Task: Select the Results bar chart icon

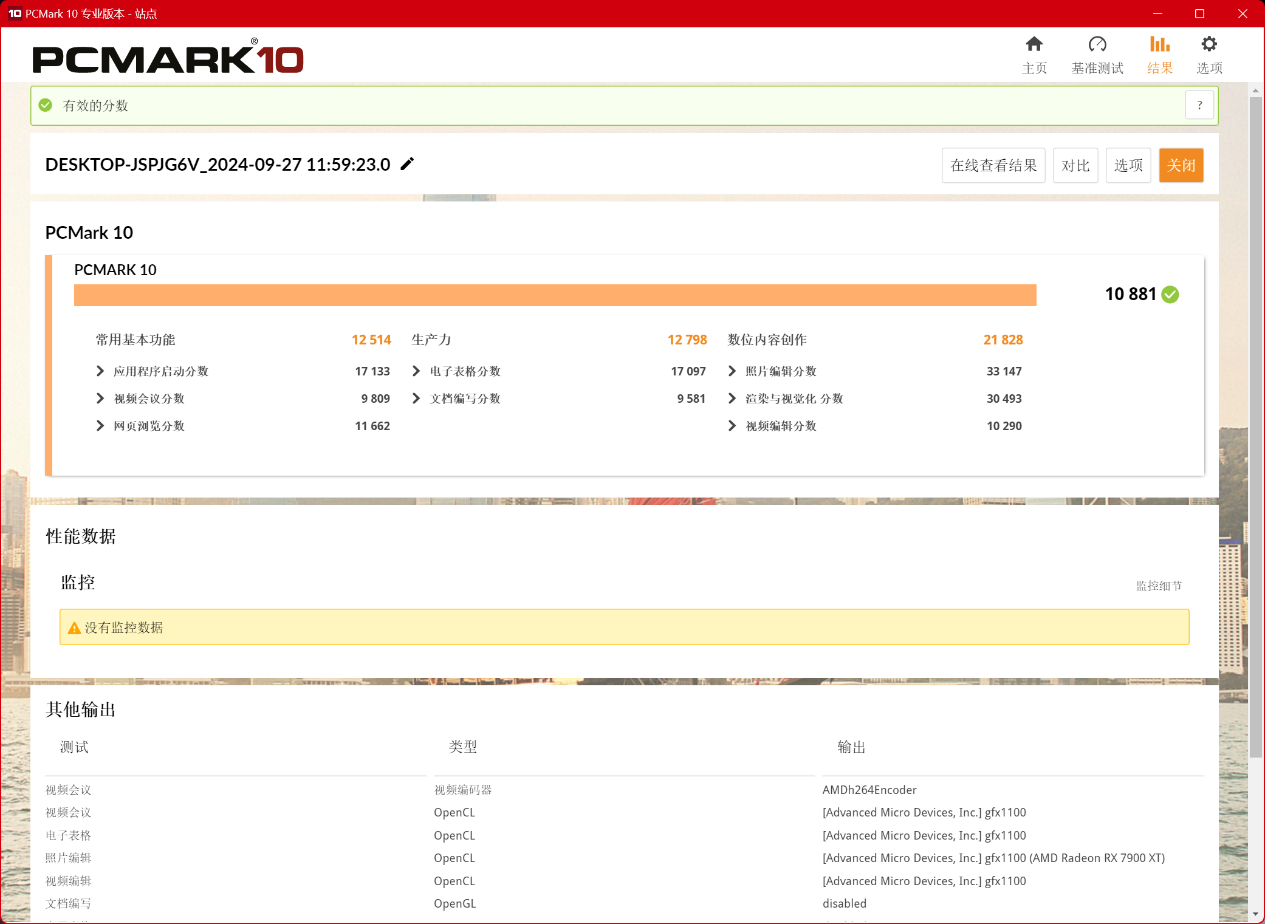Action: coord(1160,44)
